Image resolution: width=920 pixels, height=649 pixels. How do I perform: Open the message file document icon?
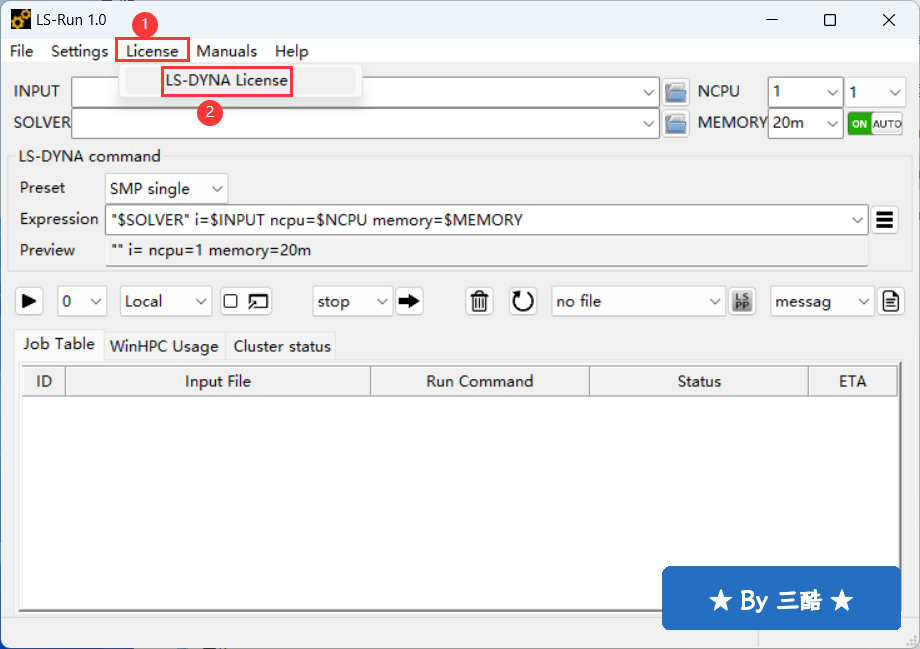click(x=891, y=302)
